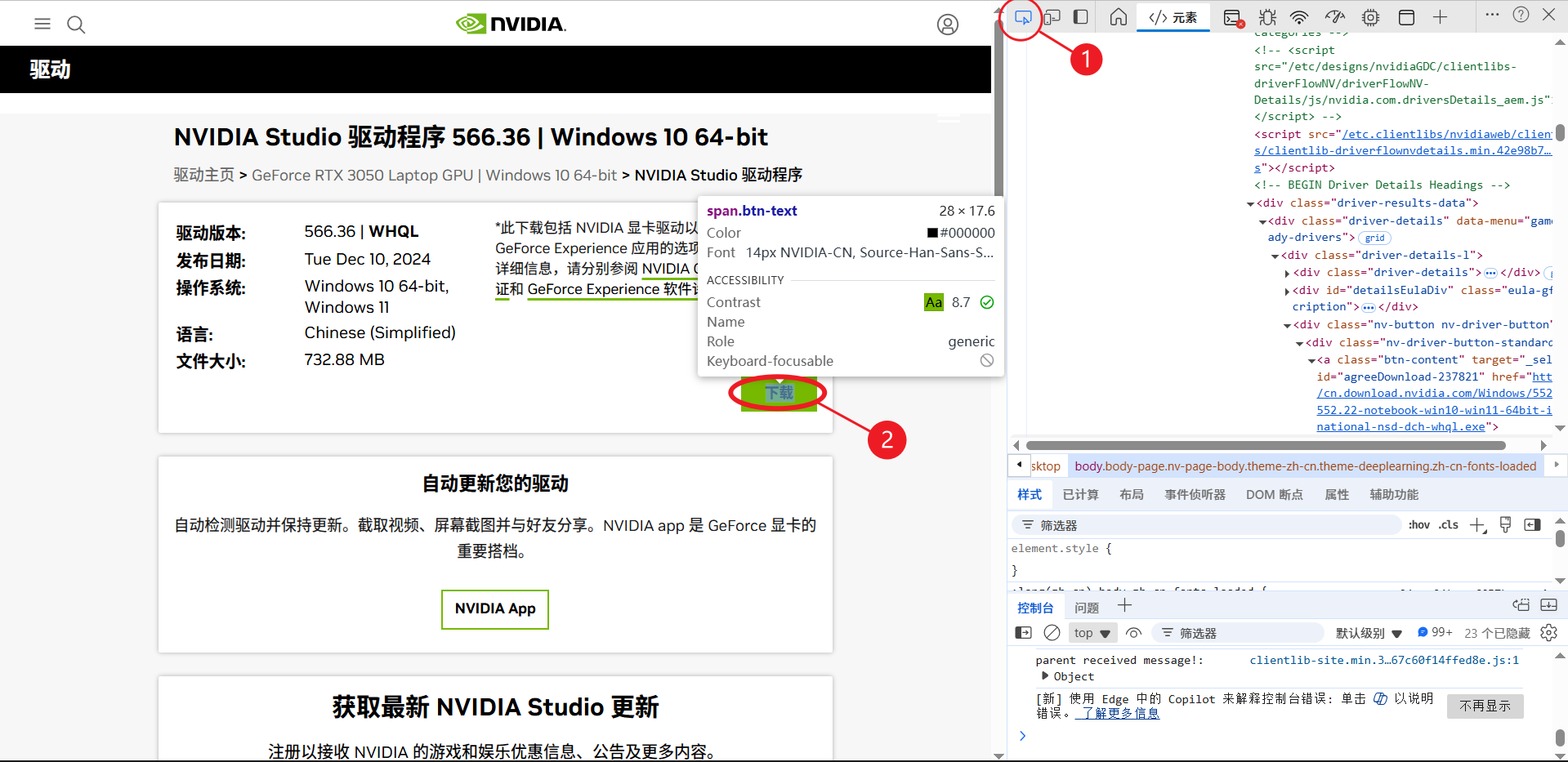Open the Performance gauge tool
1568x762 pixels.
[x=1335, y=17]
